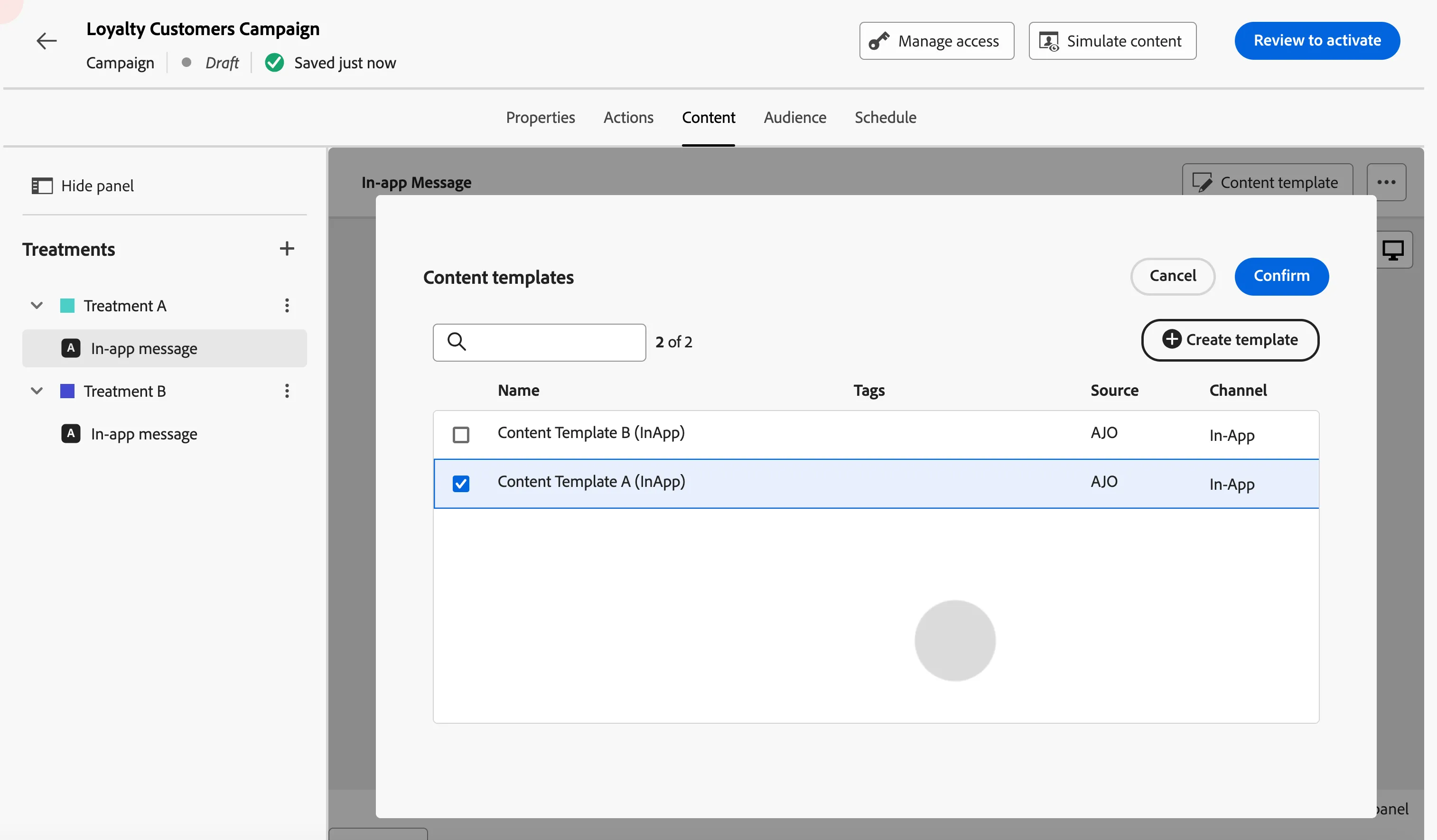Screen dimensions: 1437x840
Task: Click the Simulate content profile icon
Action: (x=1049, y=41)
